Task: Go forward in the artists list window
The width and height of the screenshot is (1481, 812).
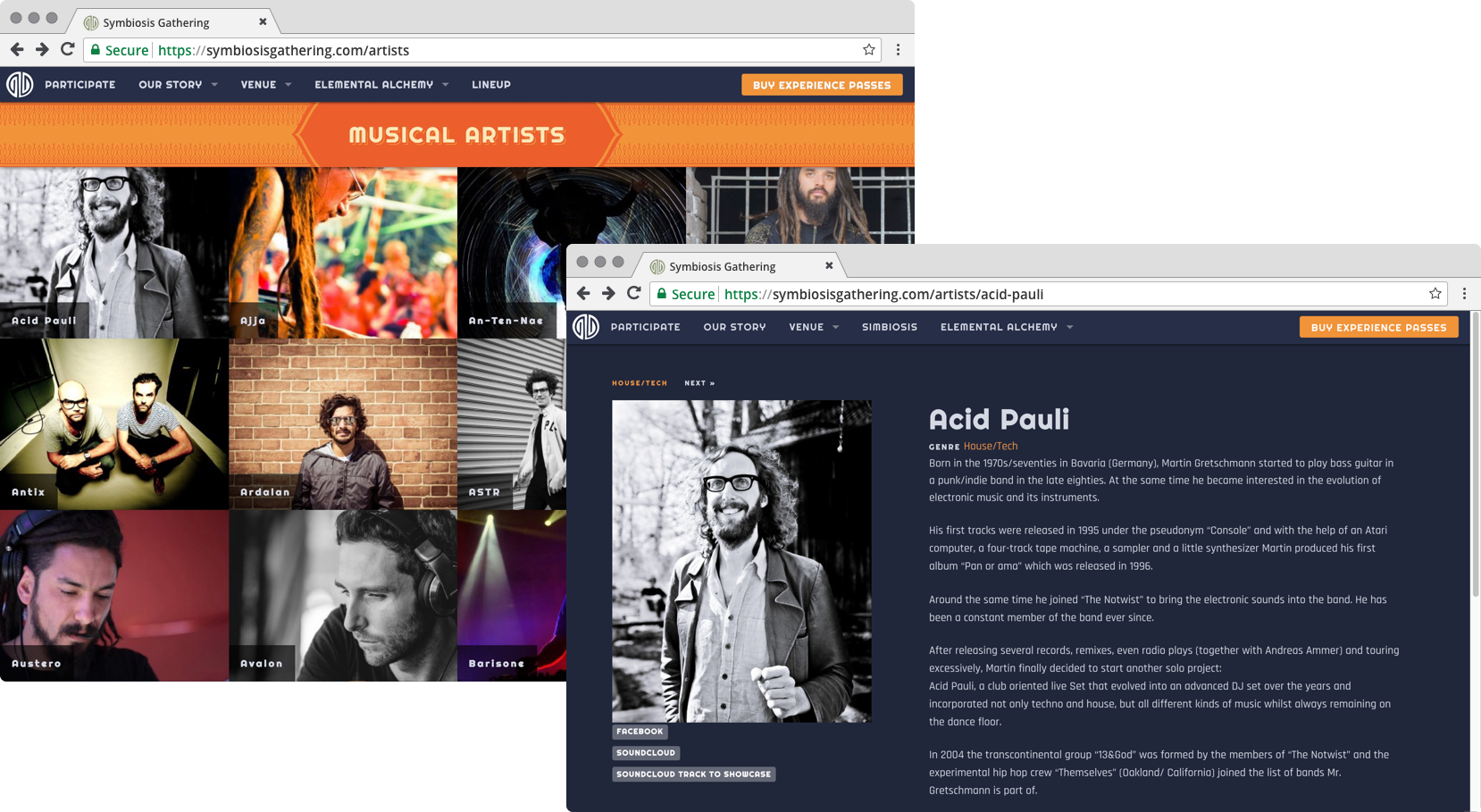Action: (42, 50)
